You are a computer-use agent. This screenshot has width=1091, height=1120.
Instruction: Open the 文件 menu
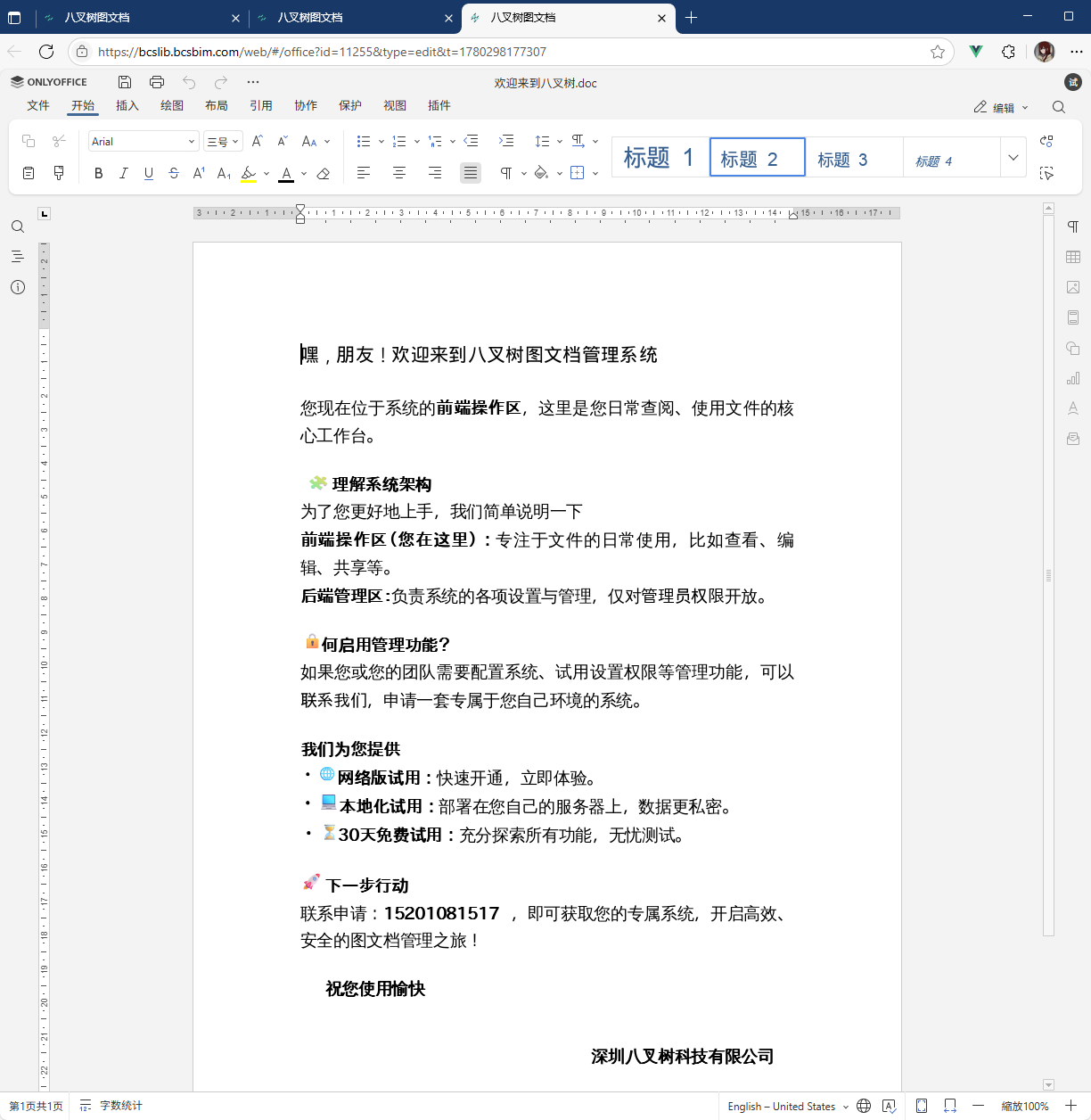click(38, 105)
